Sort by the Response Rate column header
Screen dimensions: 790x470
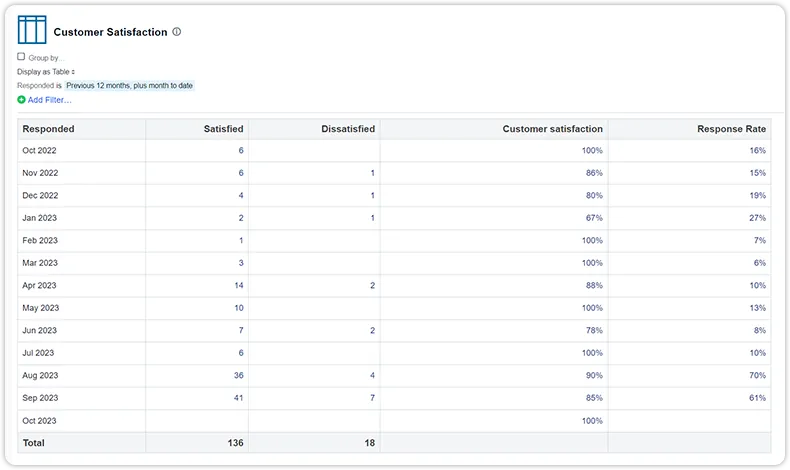click(732, 129)
